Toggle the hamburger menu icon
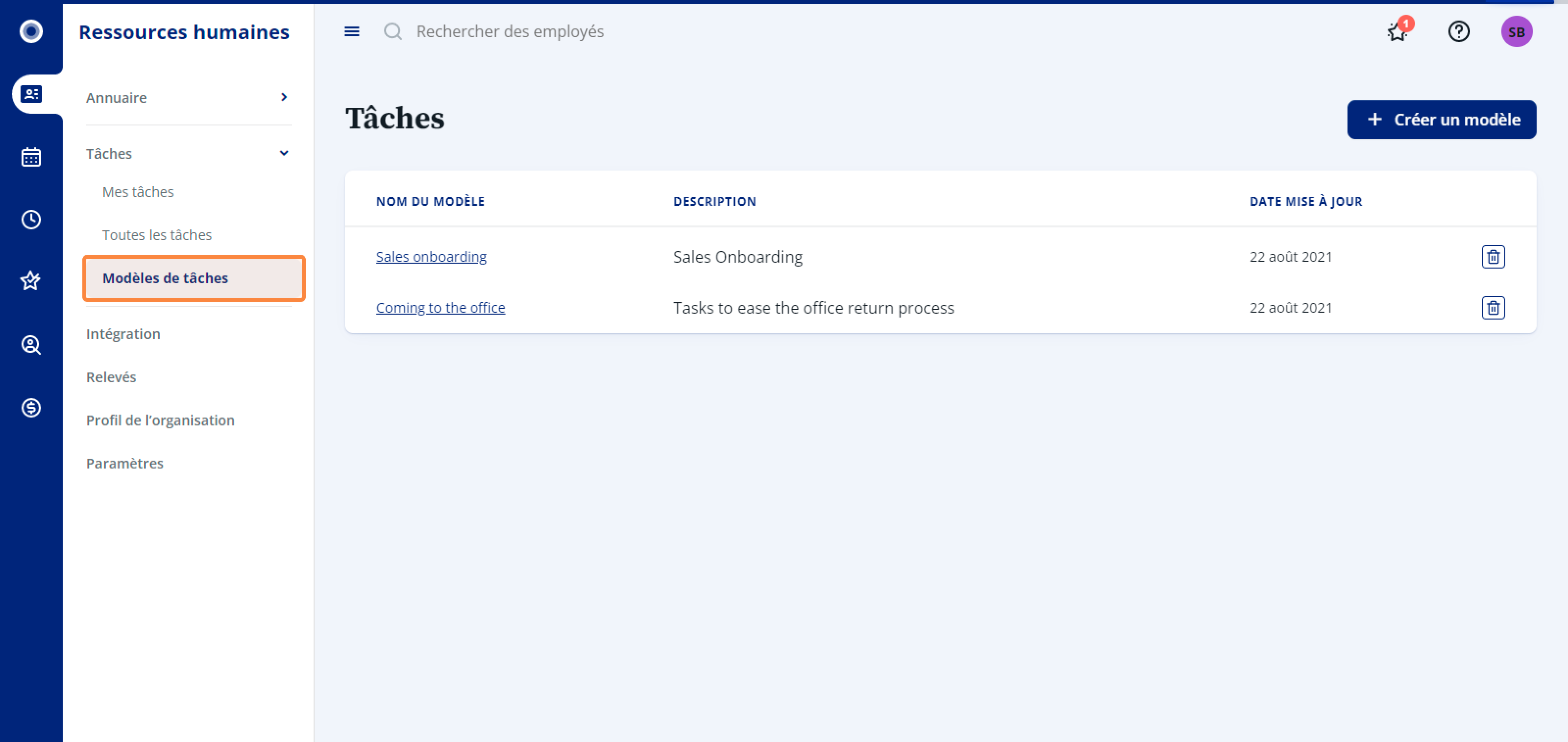 (352, 32)
